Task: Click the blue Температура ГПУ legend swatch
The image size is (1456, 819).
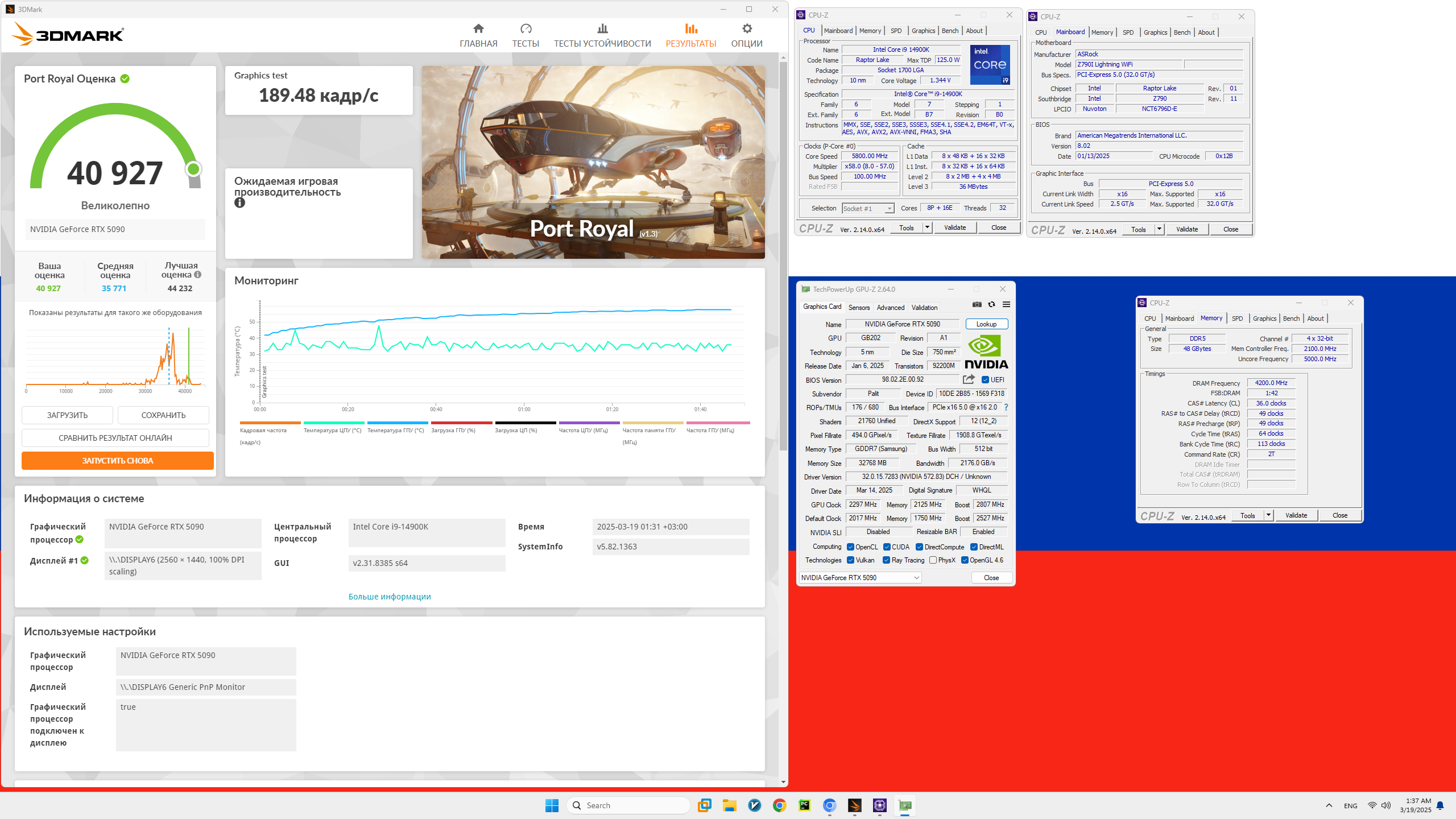Action: 398,423
